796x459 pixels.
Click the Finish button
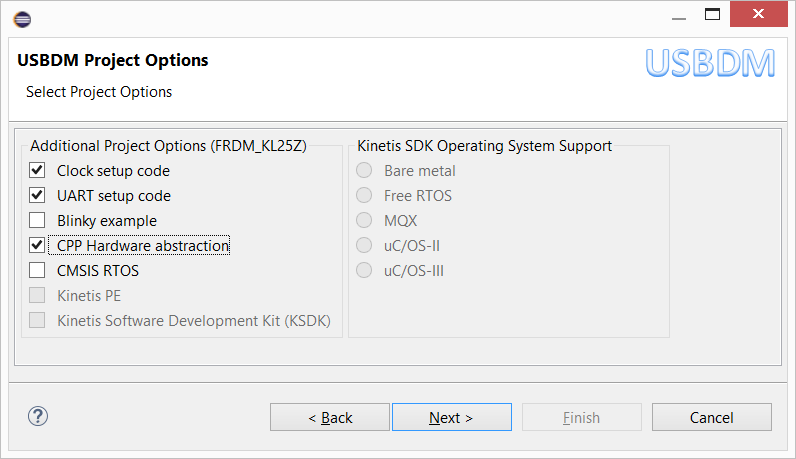[x=581, y=417]
